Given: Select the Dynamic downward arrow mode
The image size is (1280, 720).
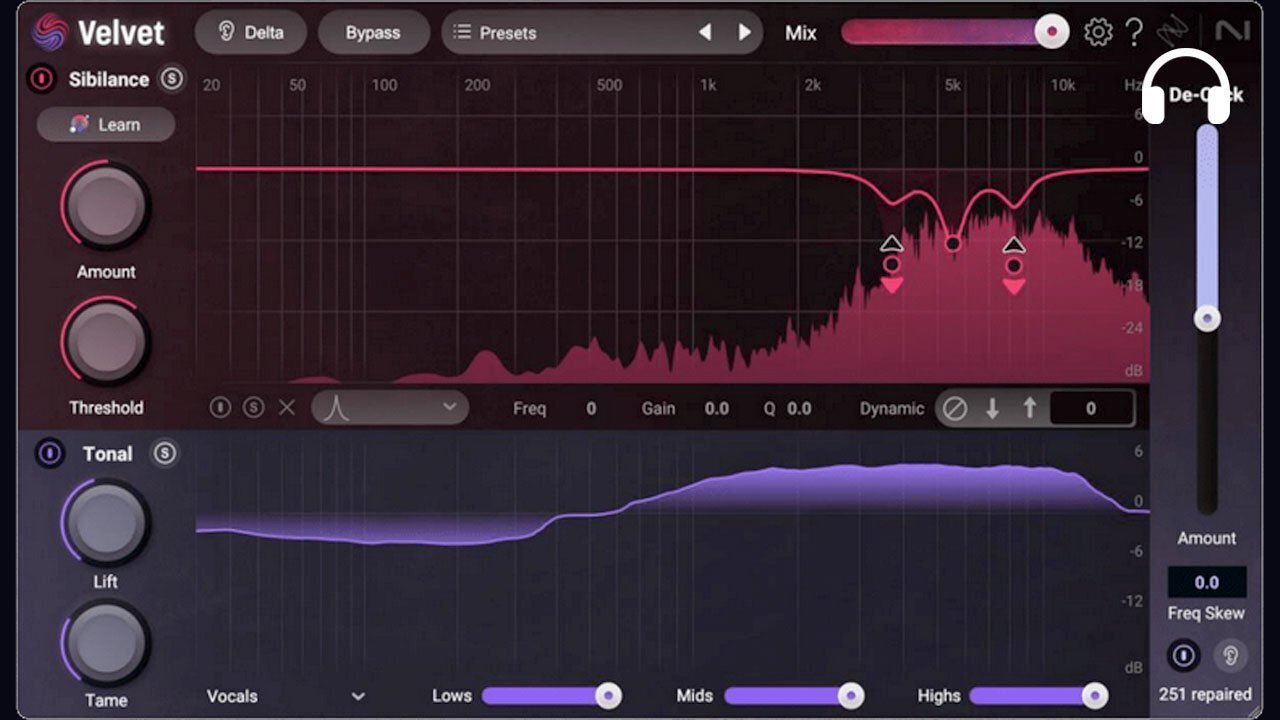Looking at the screenshot, I should [x=992, y=409].
